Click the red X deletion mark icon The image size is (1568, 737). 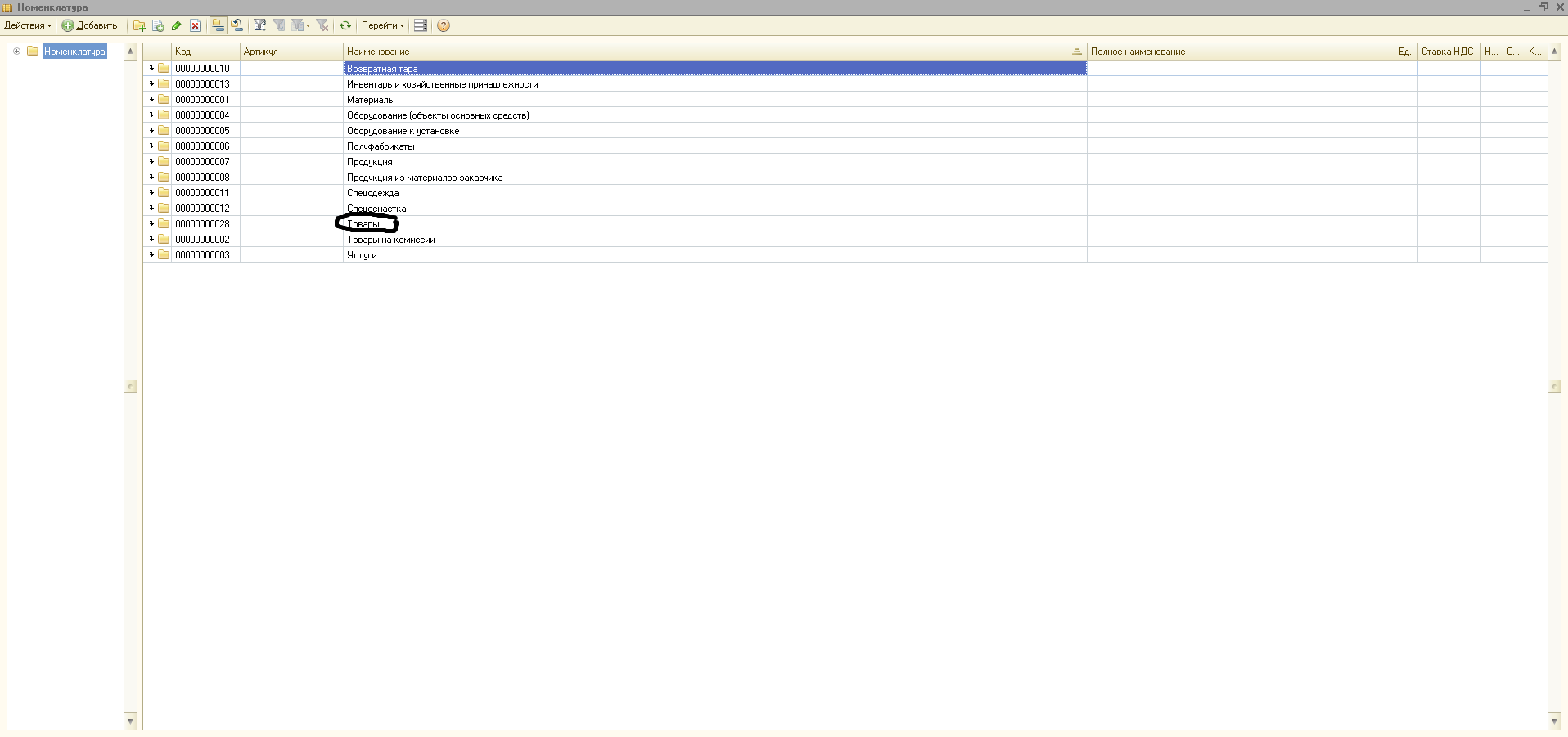tap(196, 25)
